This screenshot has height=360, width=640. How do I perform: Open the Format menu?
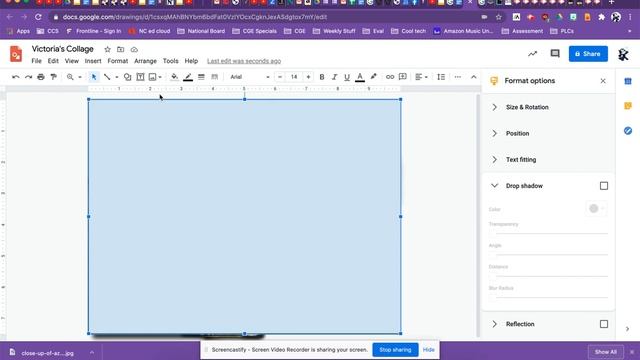click(118, 61)
